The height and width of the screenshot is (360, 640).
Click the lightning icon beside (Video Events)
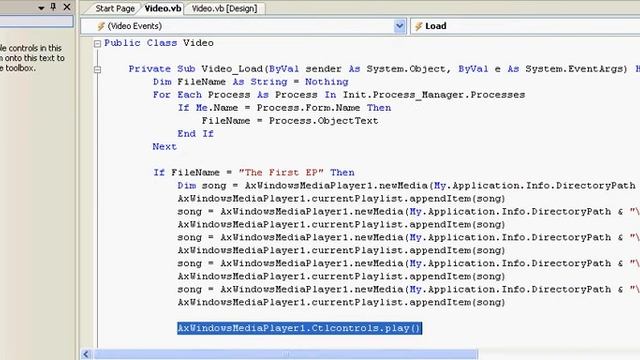click(101, 26)
